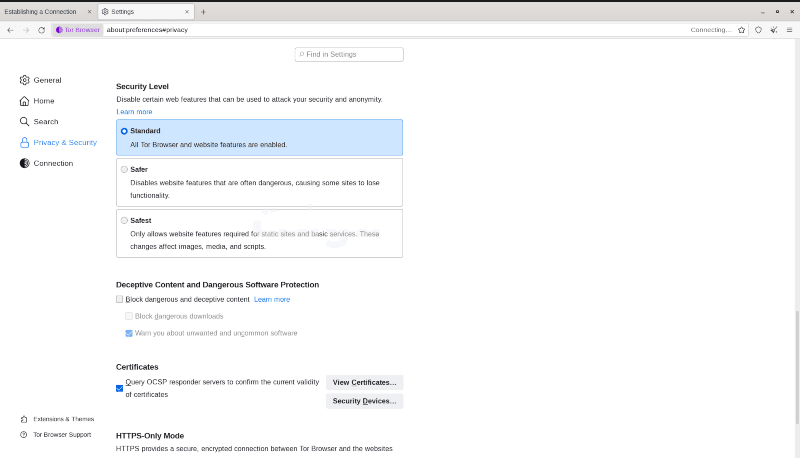800x458 pixels.
Task: Open Learn more for deceptive content
Action: tap(272, 299)
